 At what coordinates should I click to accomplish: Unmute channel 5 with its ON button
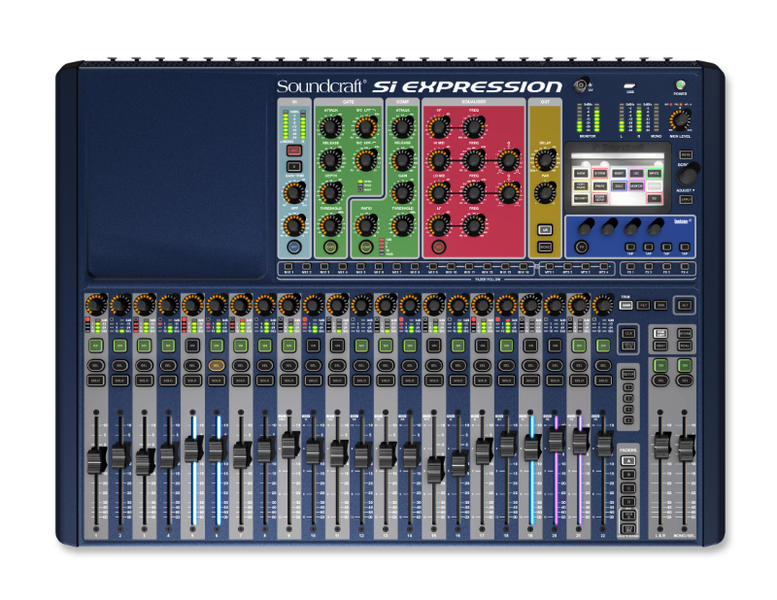(192, 345)
